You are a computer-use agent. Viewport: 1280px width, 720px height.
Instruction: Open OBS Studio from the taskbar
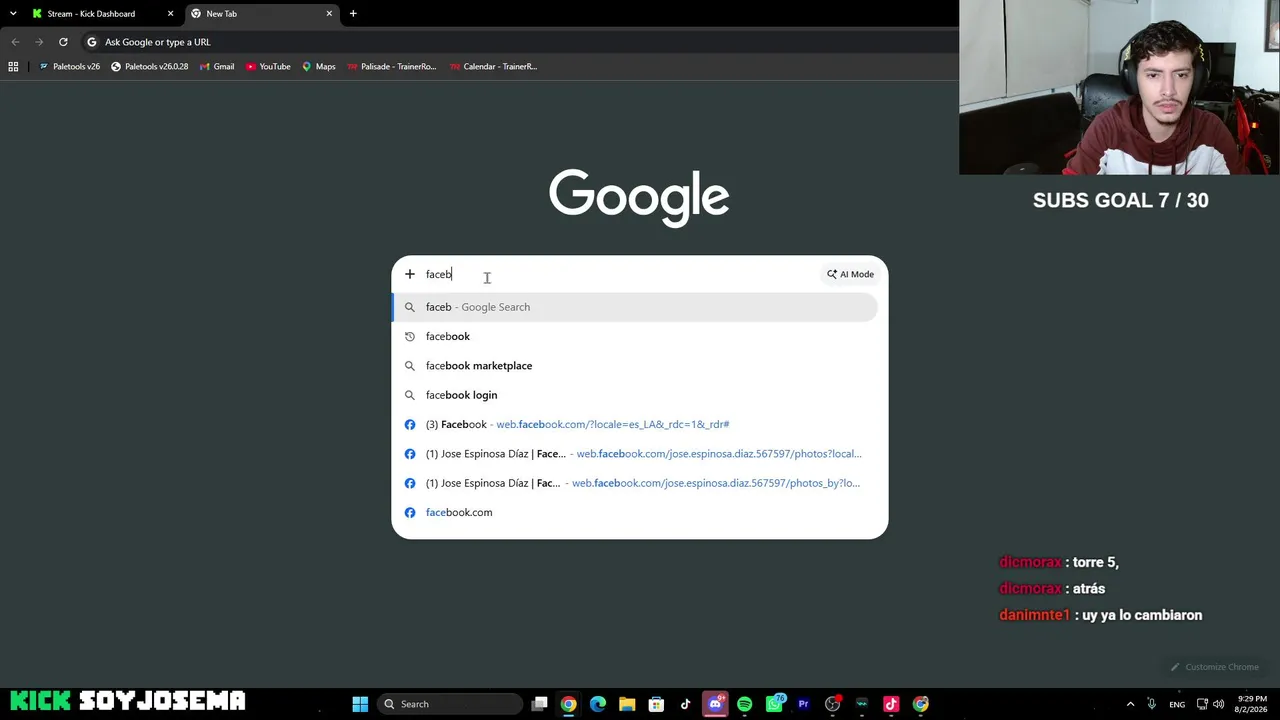[832, 704]
